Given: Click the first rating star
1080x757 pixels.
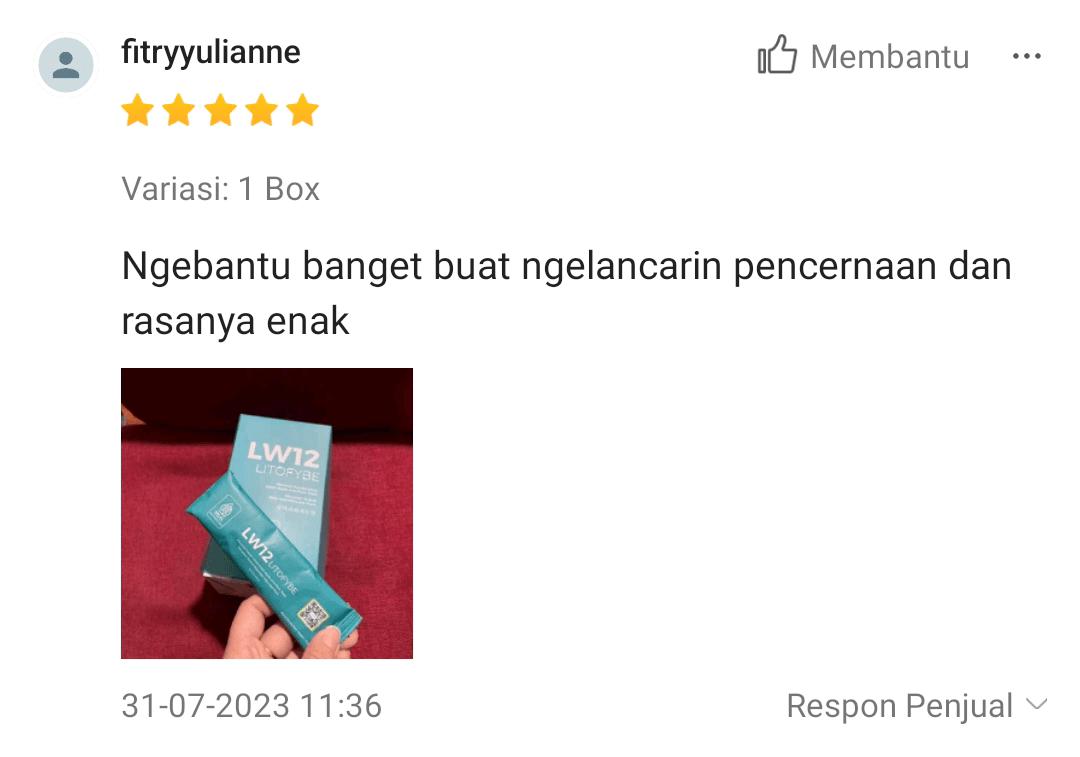Looking at the screenshot, I should [x=138, y=110].
